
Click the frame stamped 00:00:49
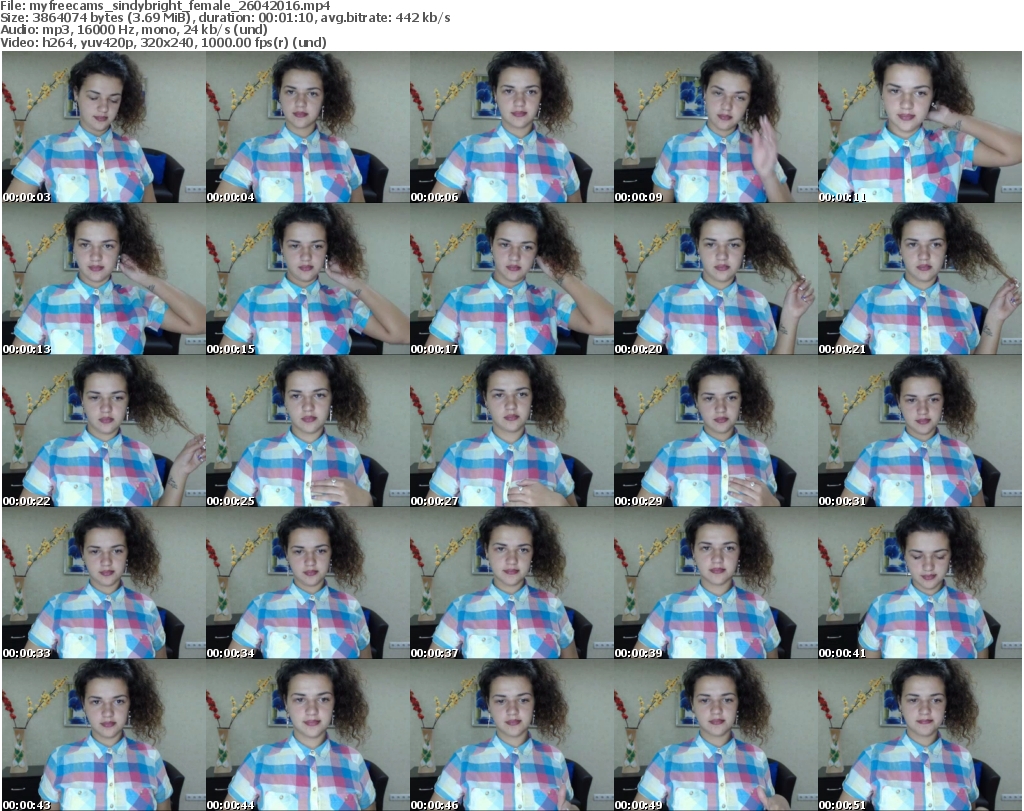[x=716, y=735]
